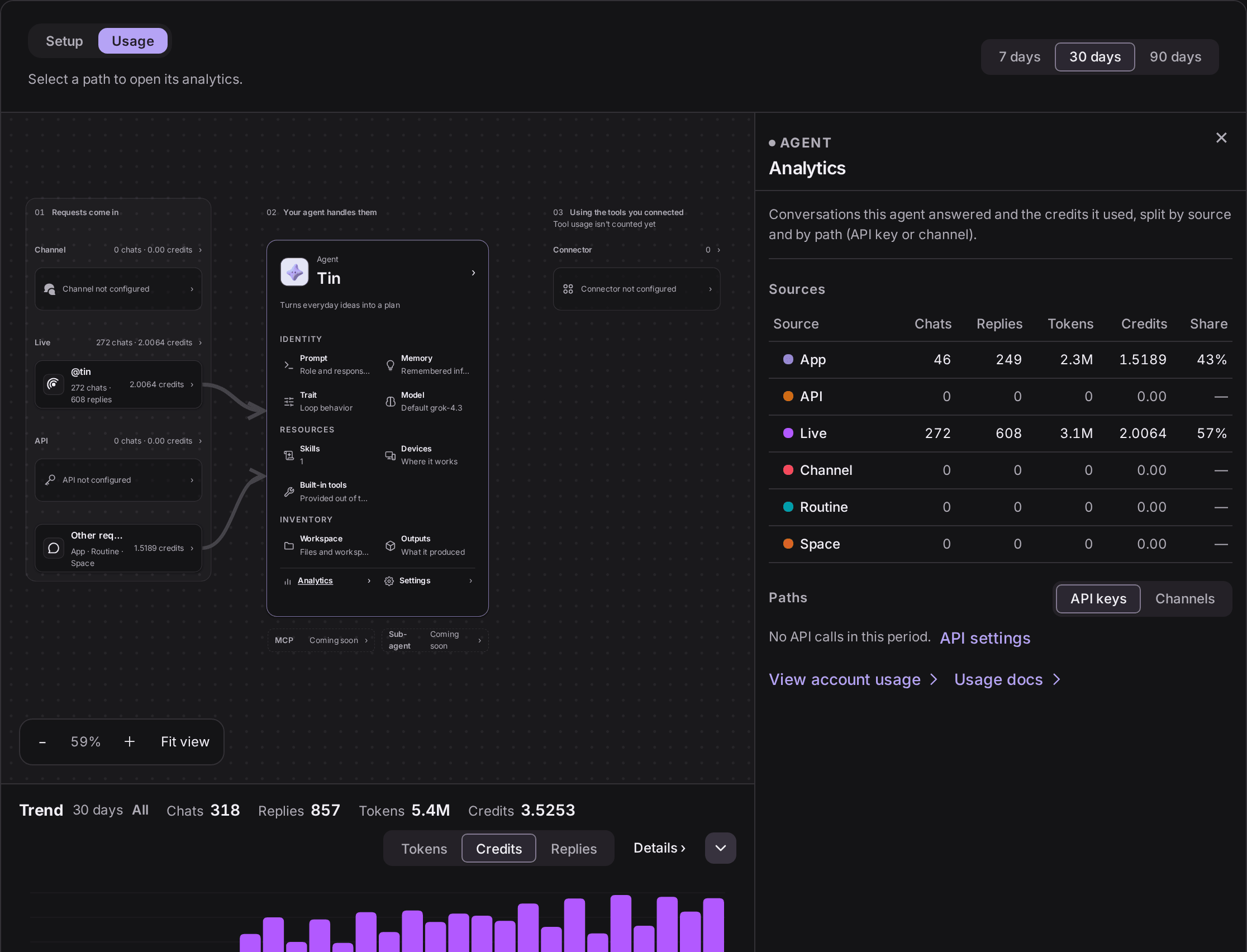Click the Channel not configured card
Screen dimensions: 1247x952
point(118,289)
